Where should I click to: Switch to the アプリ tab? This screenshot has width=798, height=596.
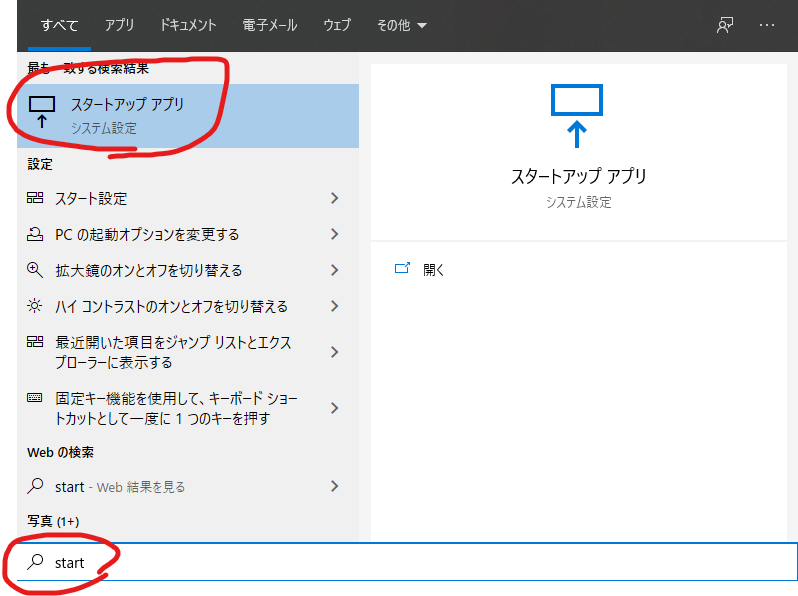pos(120,25)
